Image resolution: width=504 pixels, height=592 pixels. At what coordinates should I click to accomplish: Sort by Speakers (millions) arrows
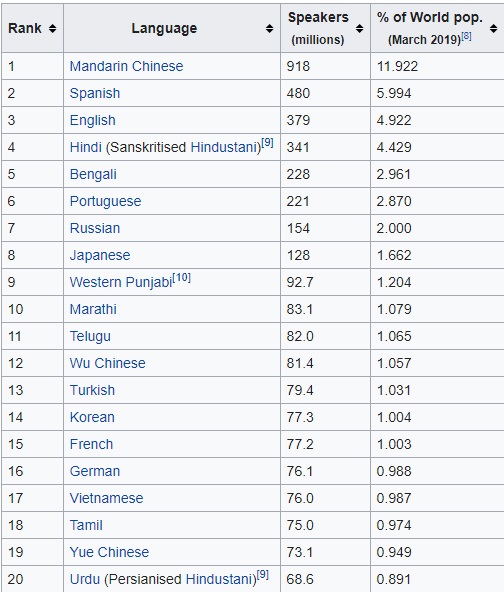[359, 28]
